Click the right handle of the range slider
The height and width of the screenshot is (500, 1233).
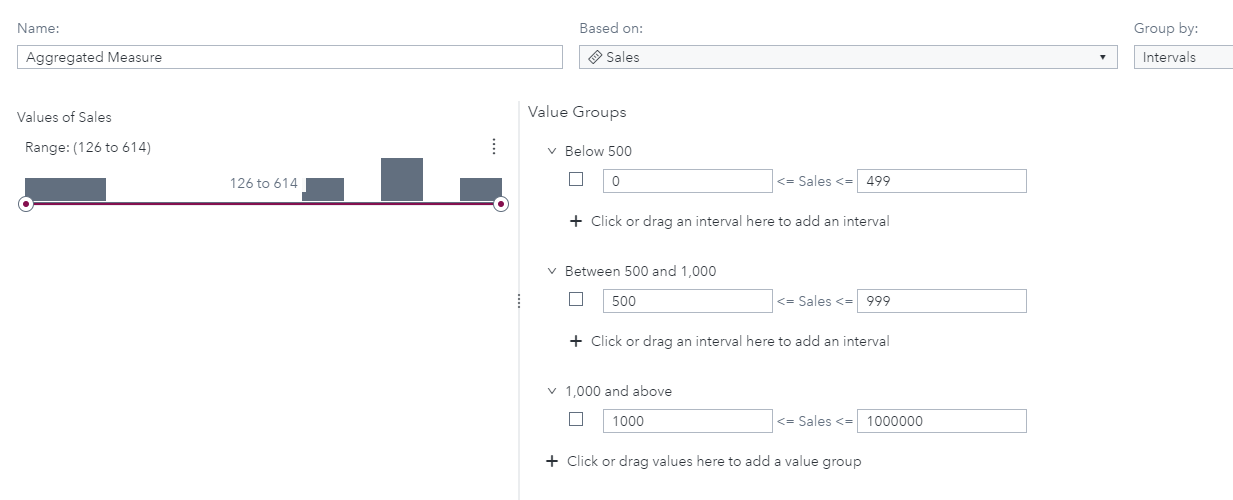tap(501, 204)
